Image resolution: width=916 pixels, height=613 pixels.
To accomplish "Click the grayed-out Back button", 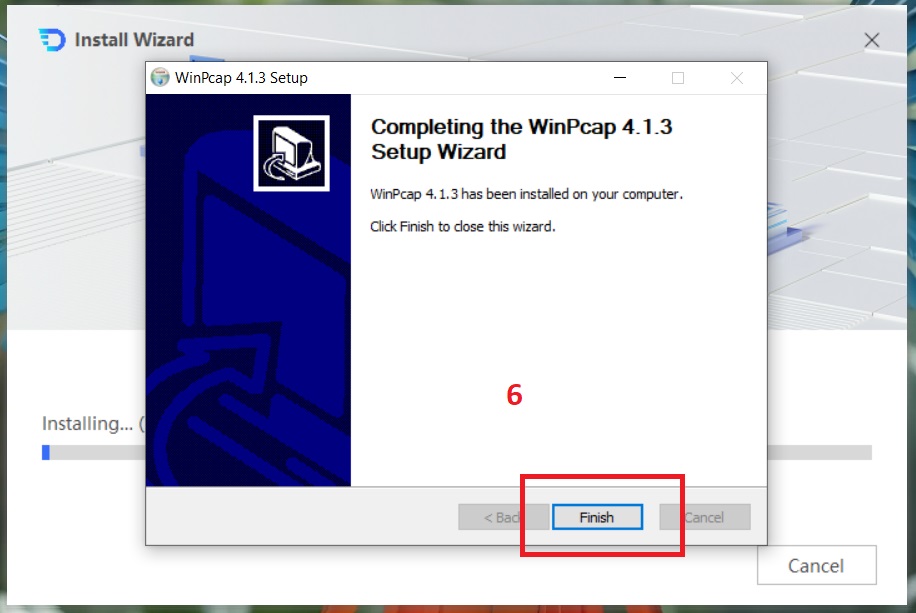I will 503,517.
